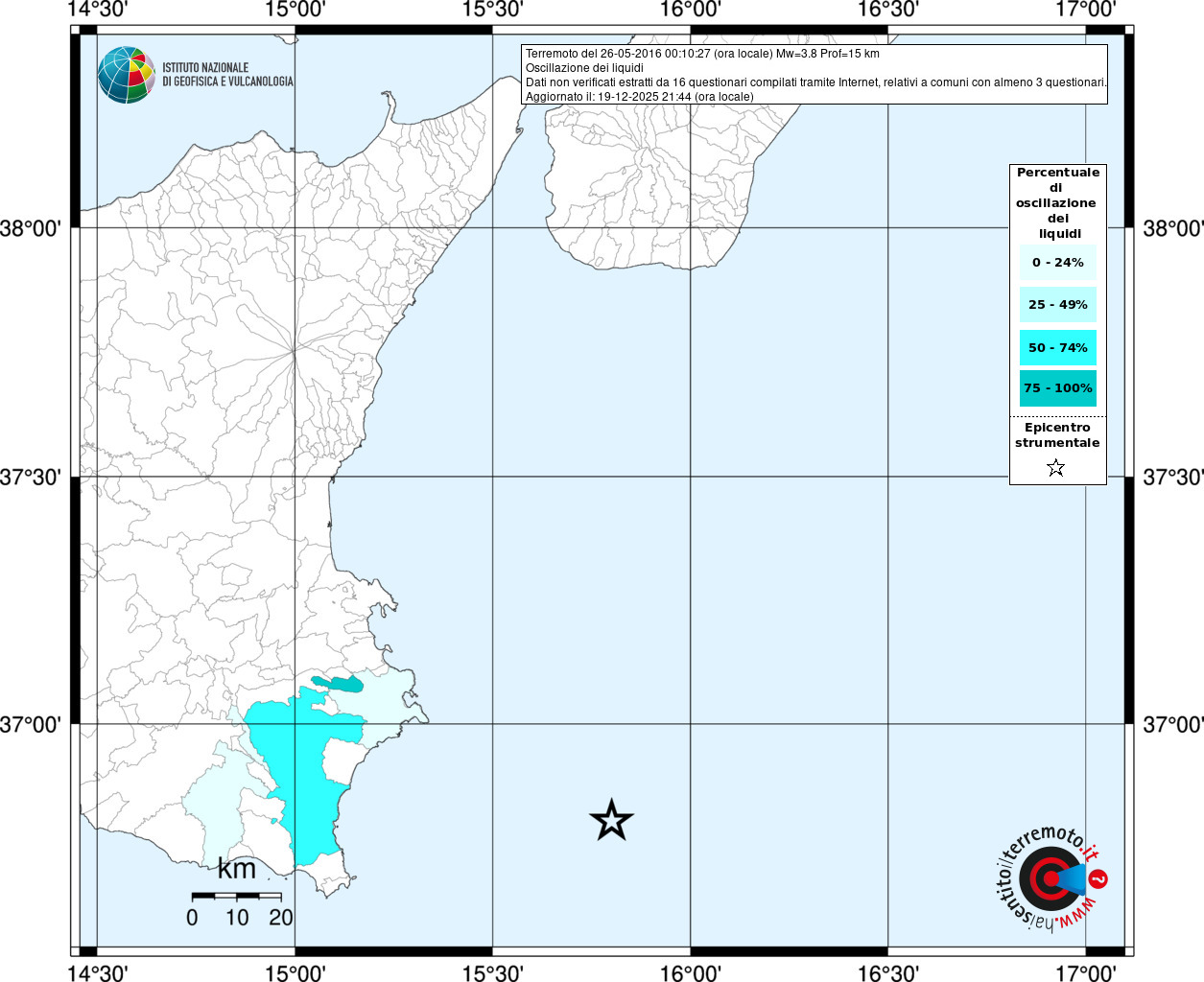Click the right axis label 37°30'
1204x982 pixels.
pyautogui.click(x=1173, y=477)
